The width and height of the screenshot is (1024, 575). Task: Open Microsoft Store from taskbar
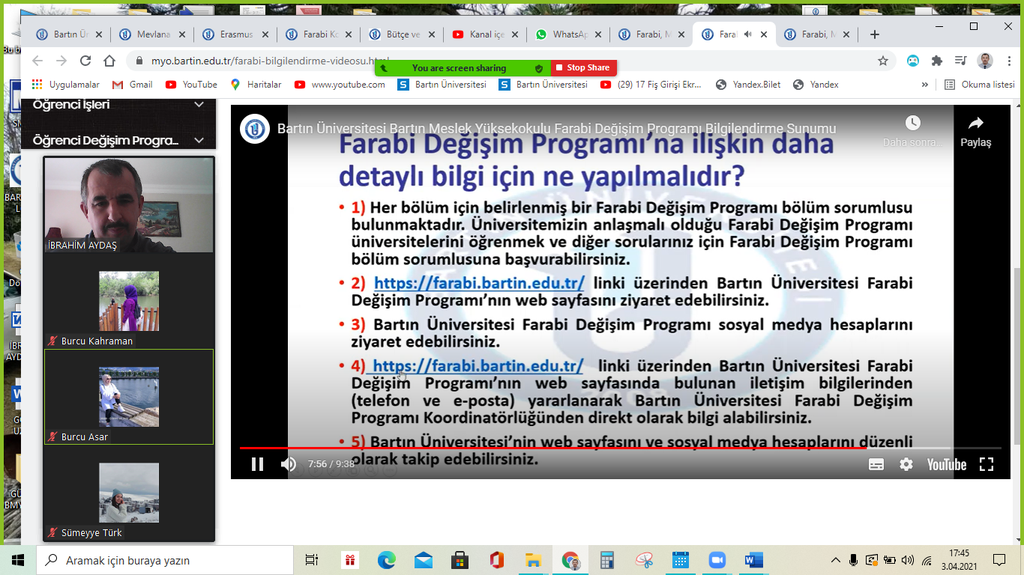(x=460, y=560)
